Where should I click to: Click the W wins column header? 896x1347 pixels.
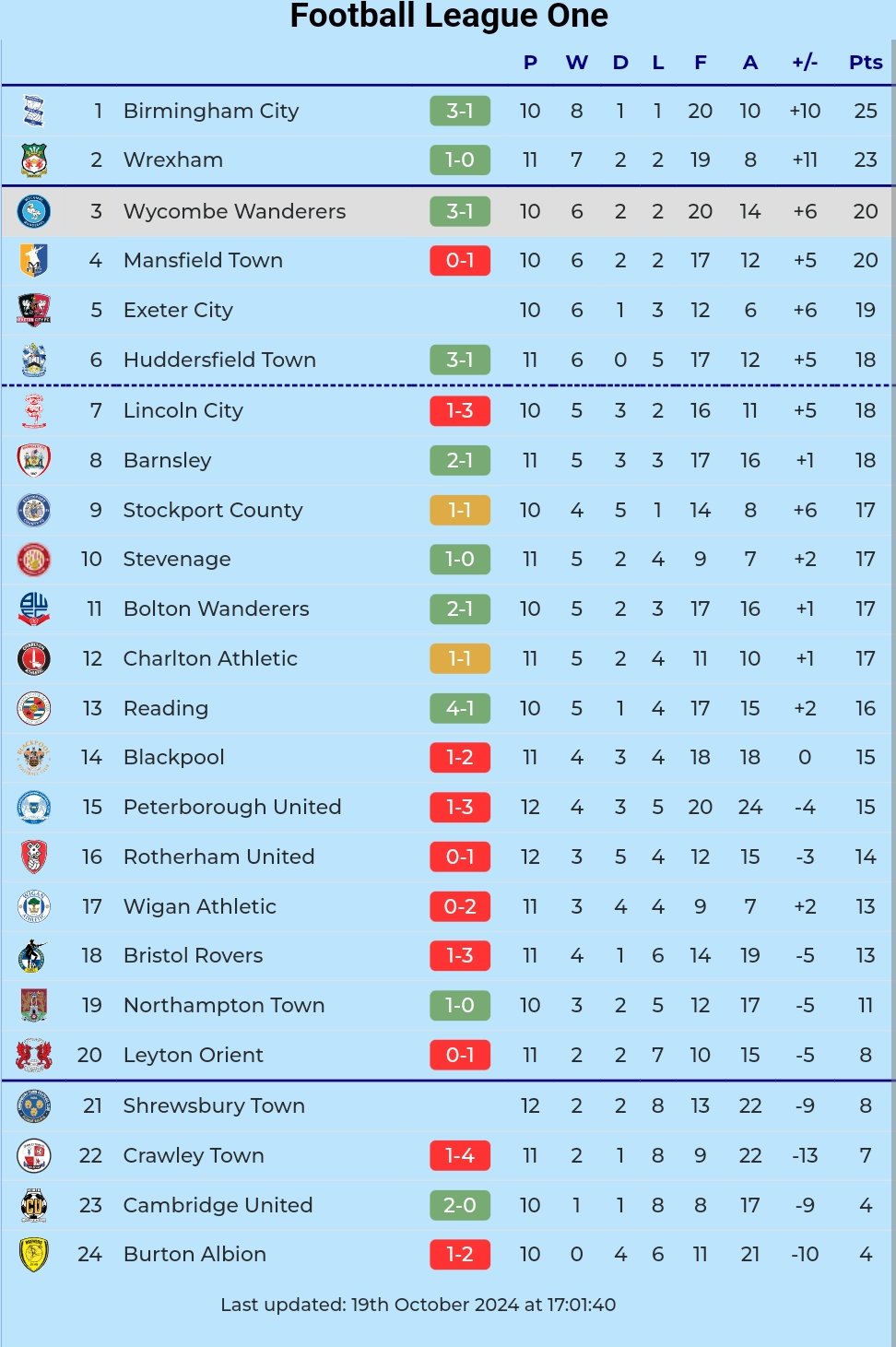coord(577,63)
